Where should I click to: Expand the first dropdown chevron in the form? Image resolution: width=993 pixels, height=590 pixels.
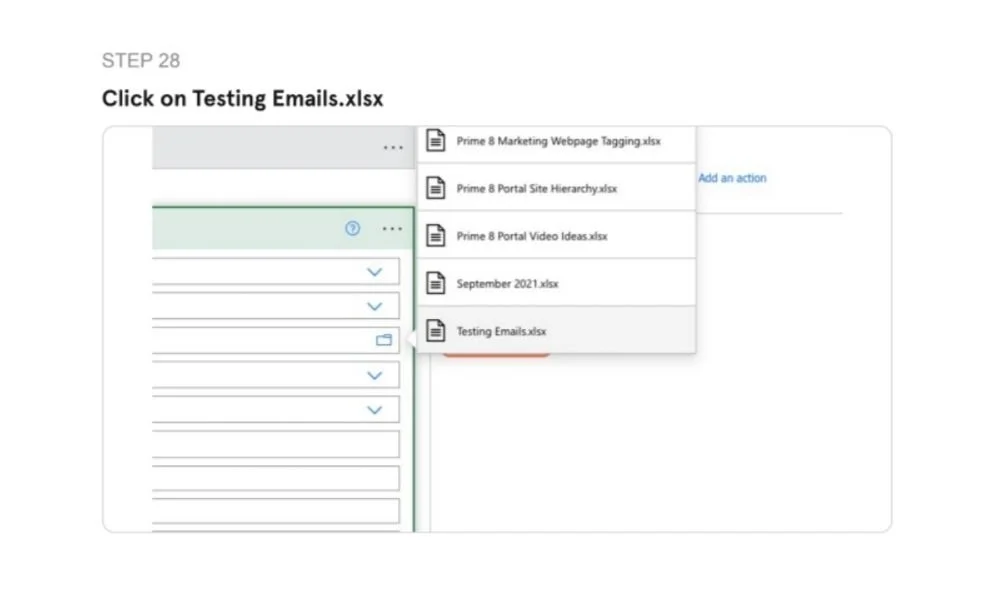(x=374, y=271)
